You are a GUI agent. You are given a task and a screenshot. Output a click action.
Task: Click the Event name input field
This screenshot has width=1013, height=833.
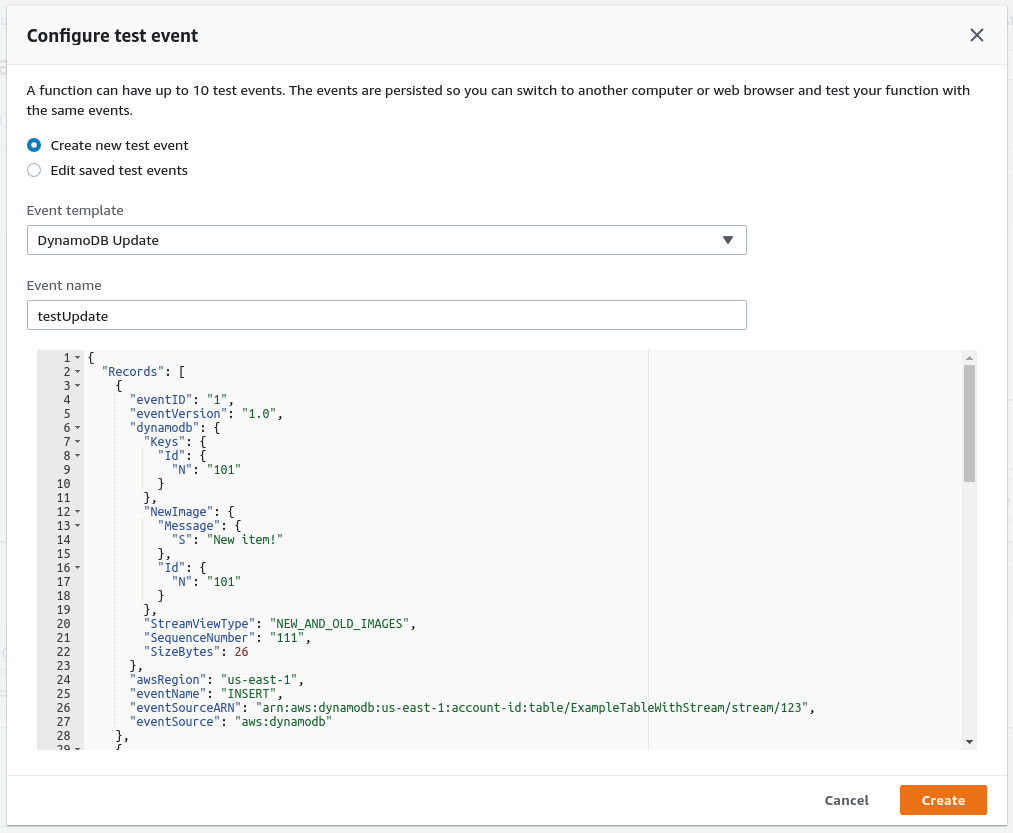pos(386,315)
